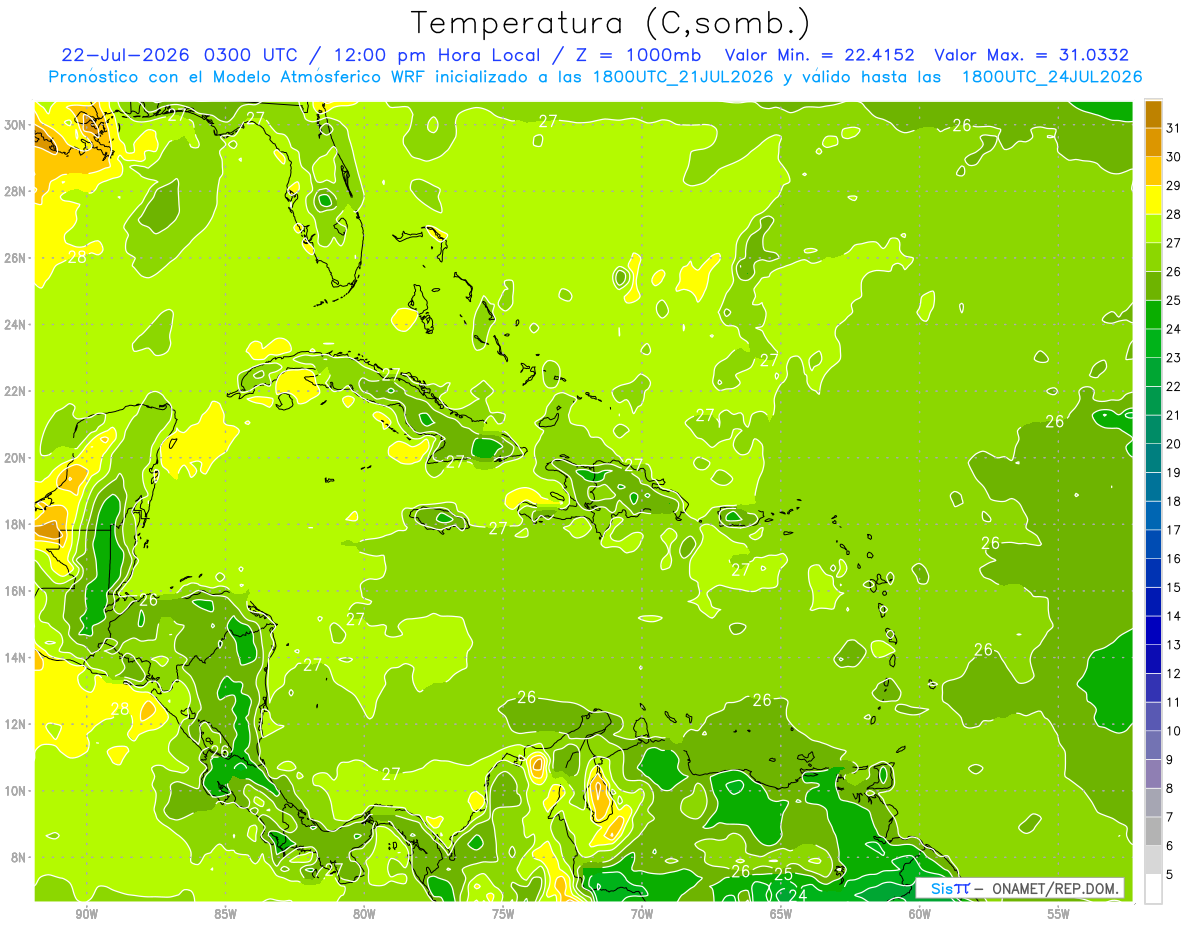Click the 90W longitude axis label
This screenshot has width=1200, height=927.
86,915
